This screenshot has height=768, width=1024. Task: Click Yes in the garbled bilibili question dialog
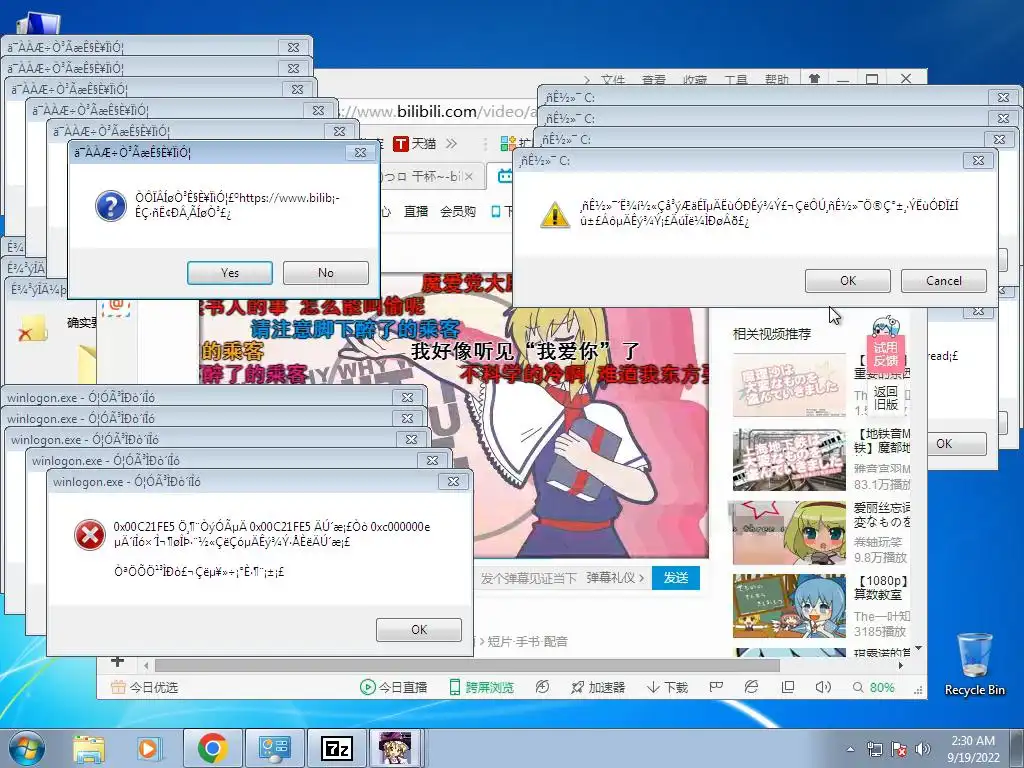(x=230, y=273)
